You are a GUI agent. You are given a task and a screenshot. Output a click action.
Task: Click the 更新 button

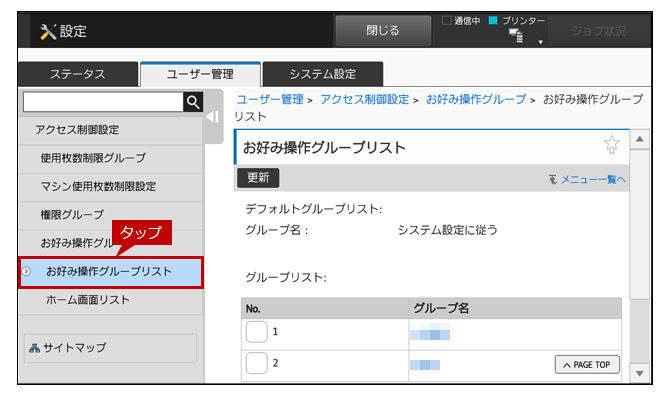pos(258,178)
